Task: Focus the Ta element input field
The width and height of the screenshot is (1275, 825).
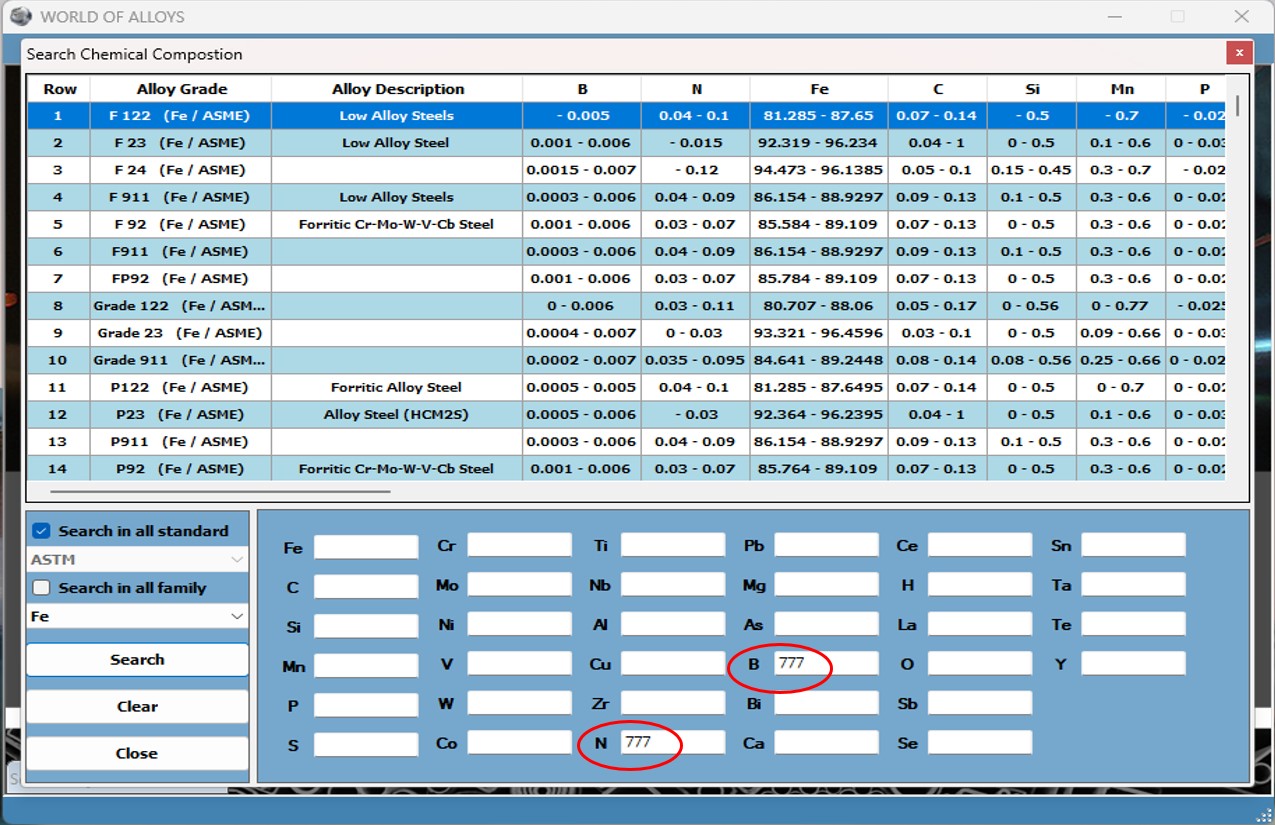Action: pos(1133,585)
